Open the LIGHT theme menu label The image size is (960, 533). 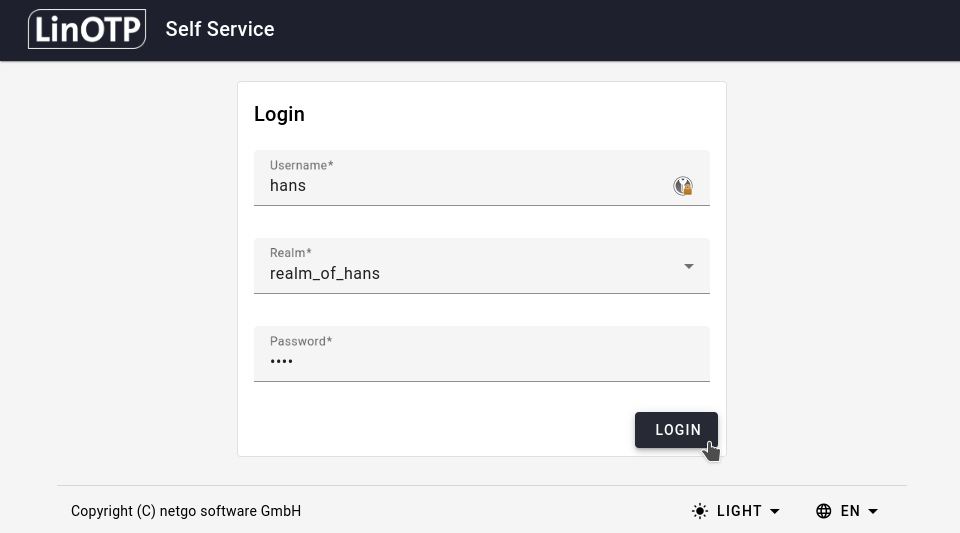point(739,511)
